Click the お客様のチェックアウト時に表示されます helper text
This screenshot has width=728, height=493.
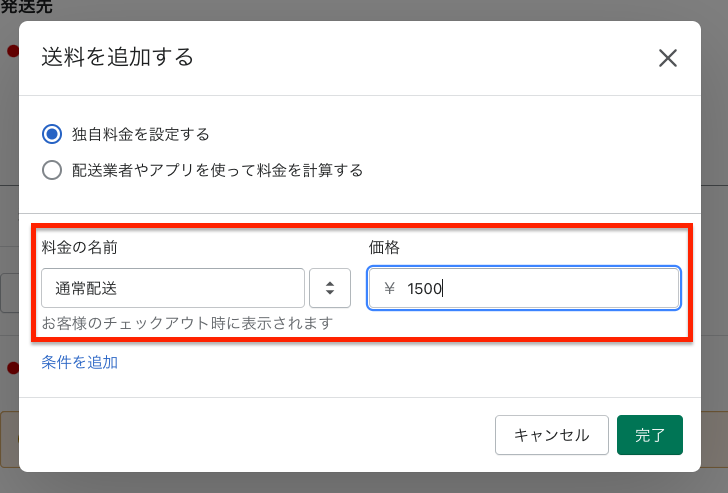tap(187, 323)
